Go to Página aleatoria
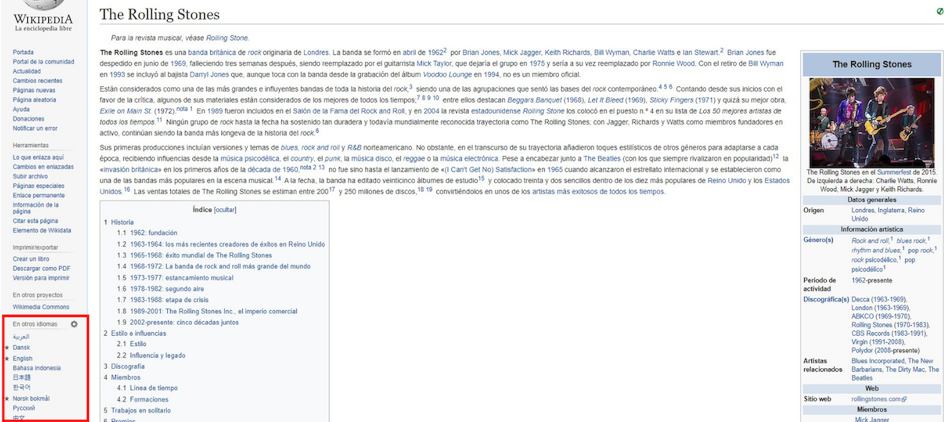Viewport: 945px width, 422px height. click(x=34, y=100)
